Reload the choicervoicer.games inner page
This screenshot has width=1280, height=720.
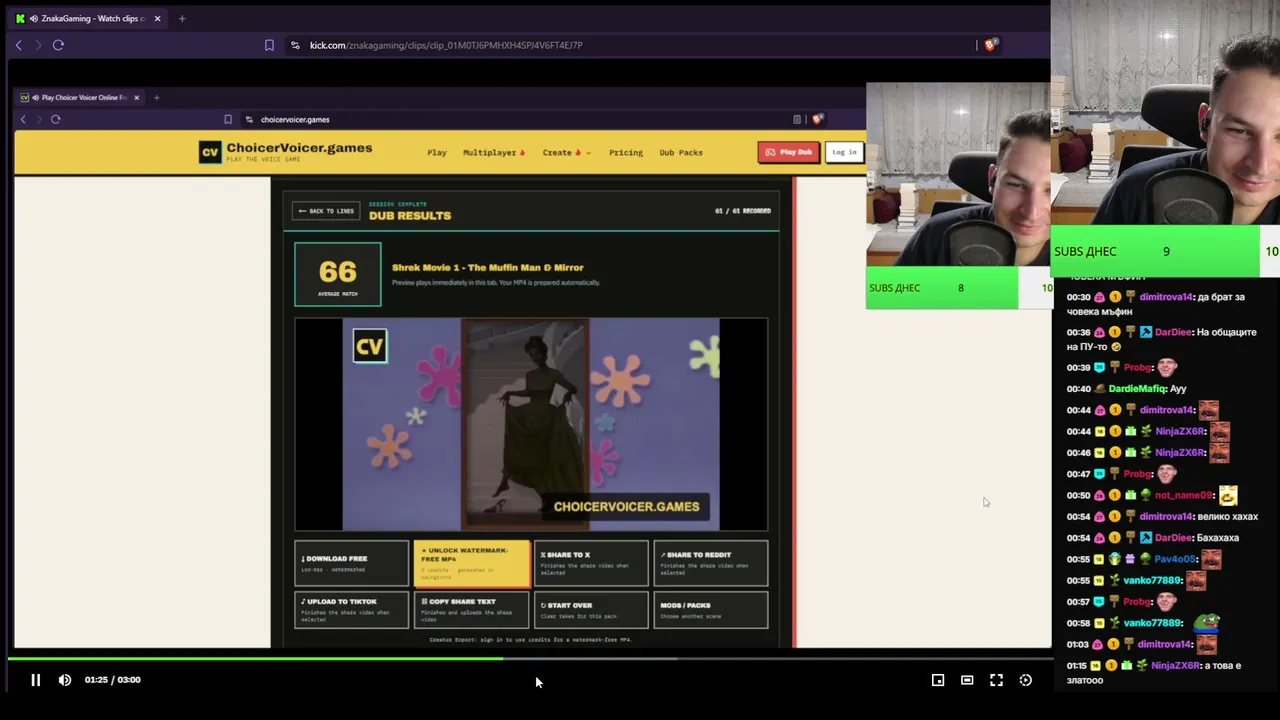pos(55,119)
